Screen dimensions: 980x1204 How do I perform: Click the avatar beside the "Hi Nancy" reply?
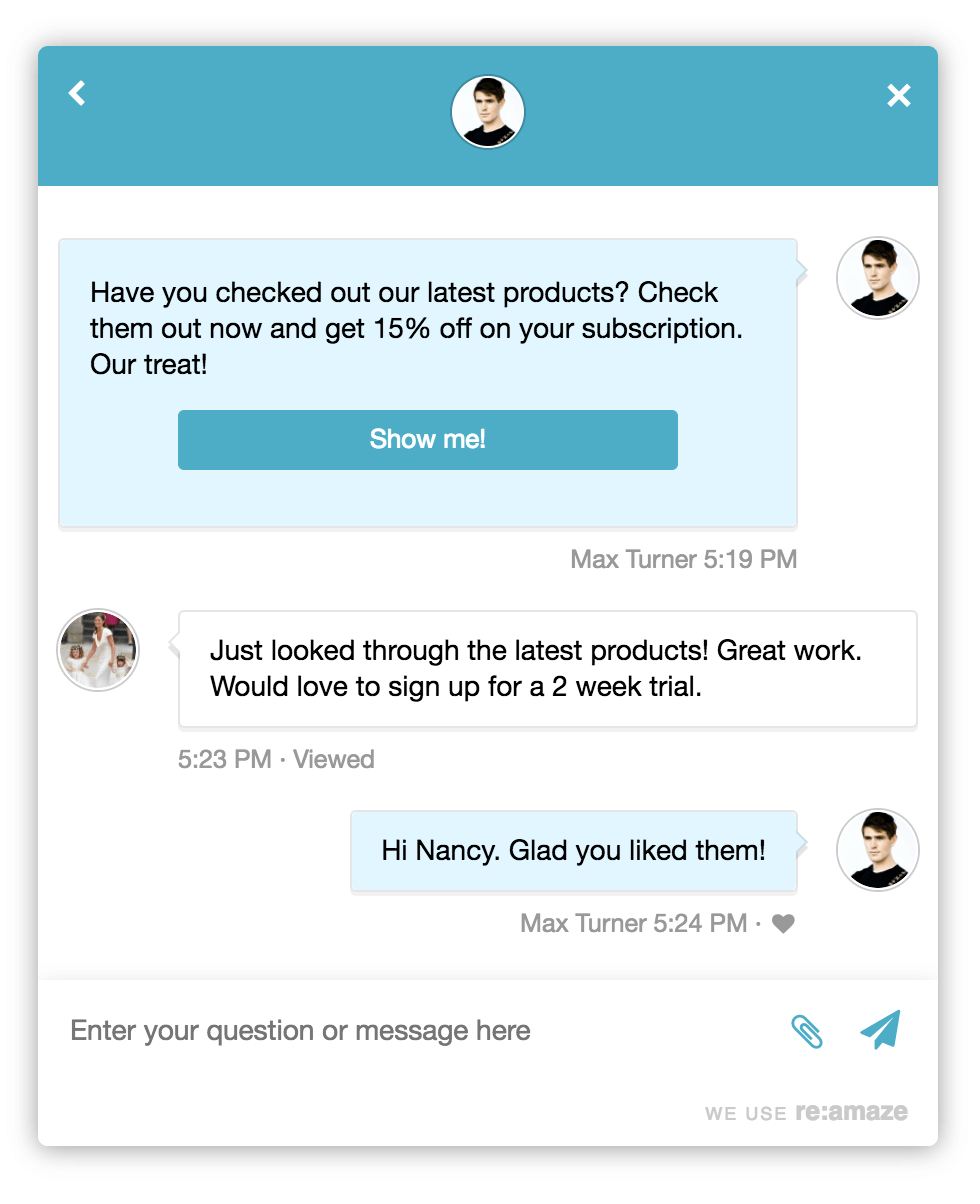(x=877, y=850)
